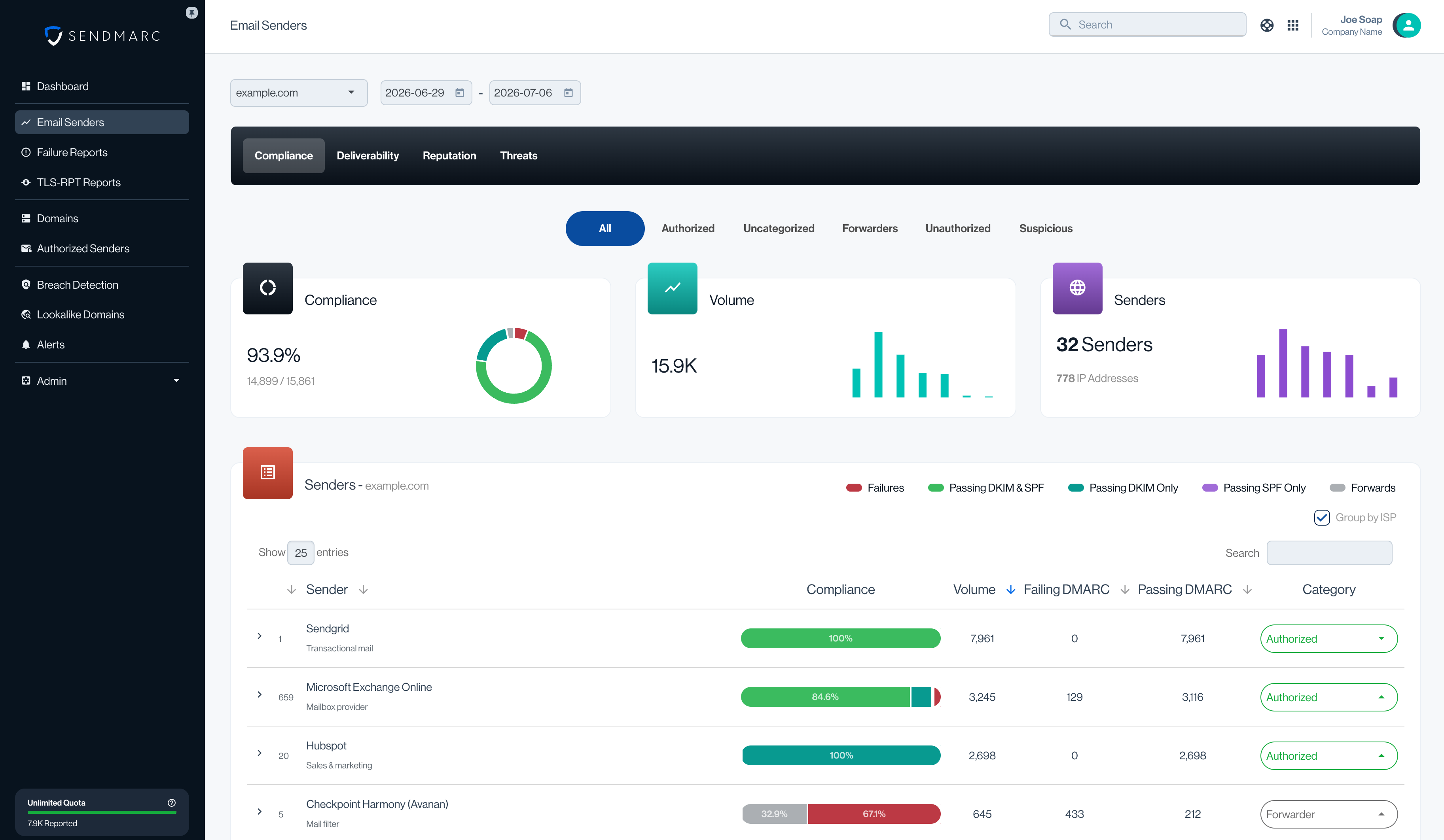The width and height of the screenshot is (1444, 840).
Task: Click the Lookalike Domains search icon
Action: pos(26,314)
